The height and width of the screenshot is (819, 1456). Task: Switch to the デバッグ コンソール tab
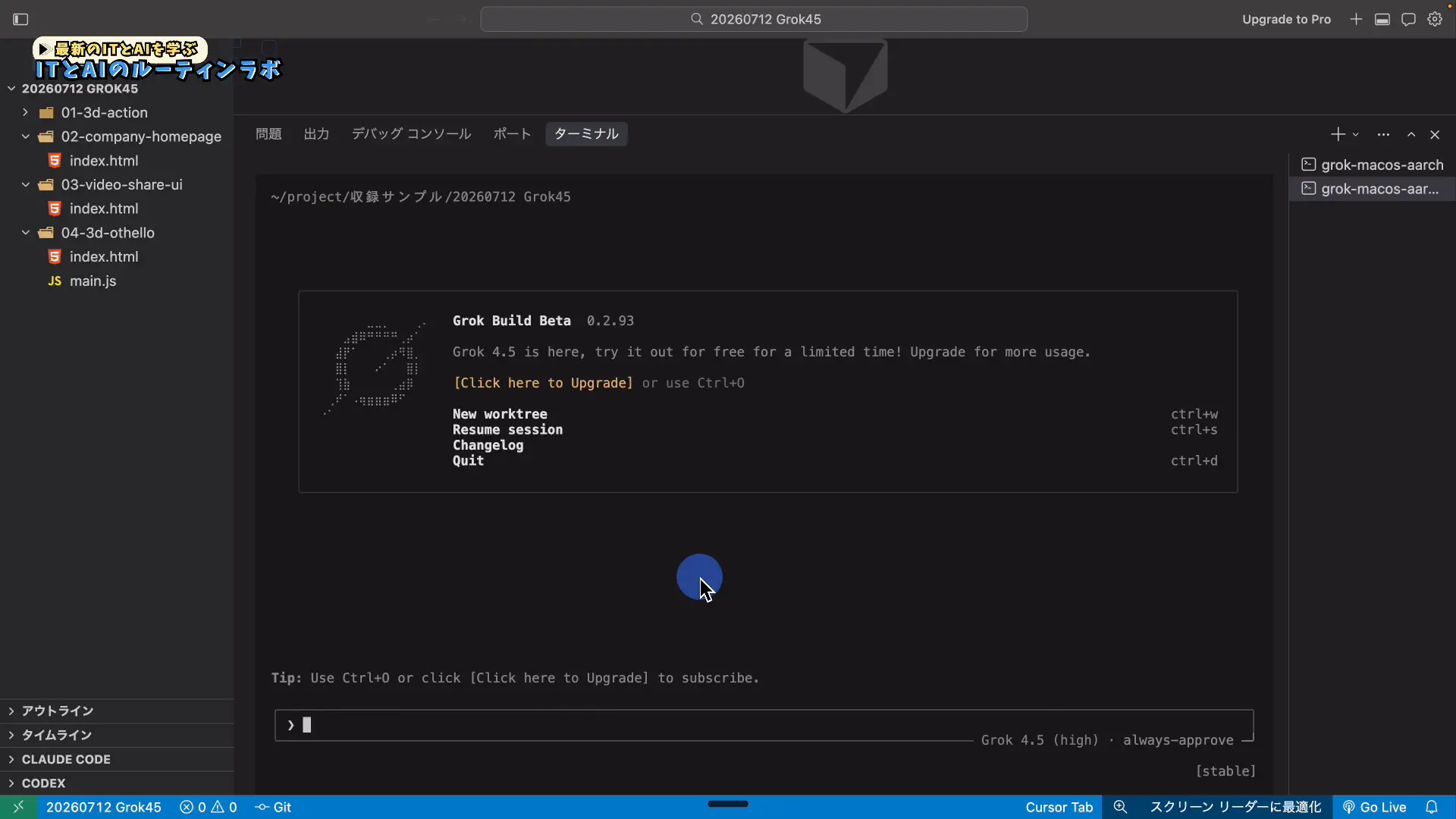pos(411,134)
